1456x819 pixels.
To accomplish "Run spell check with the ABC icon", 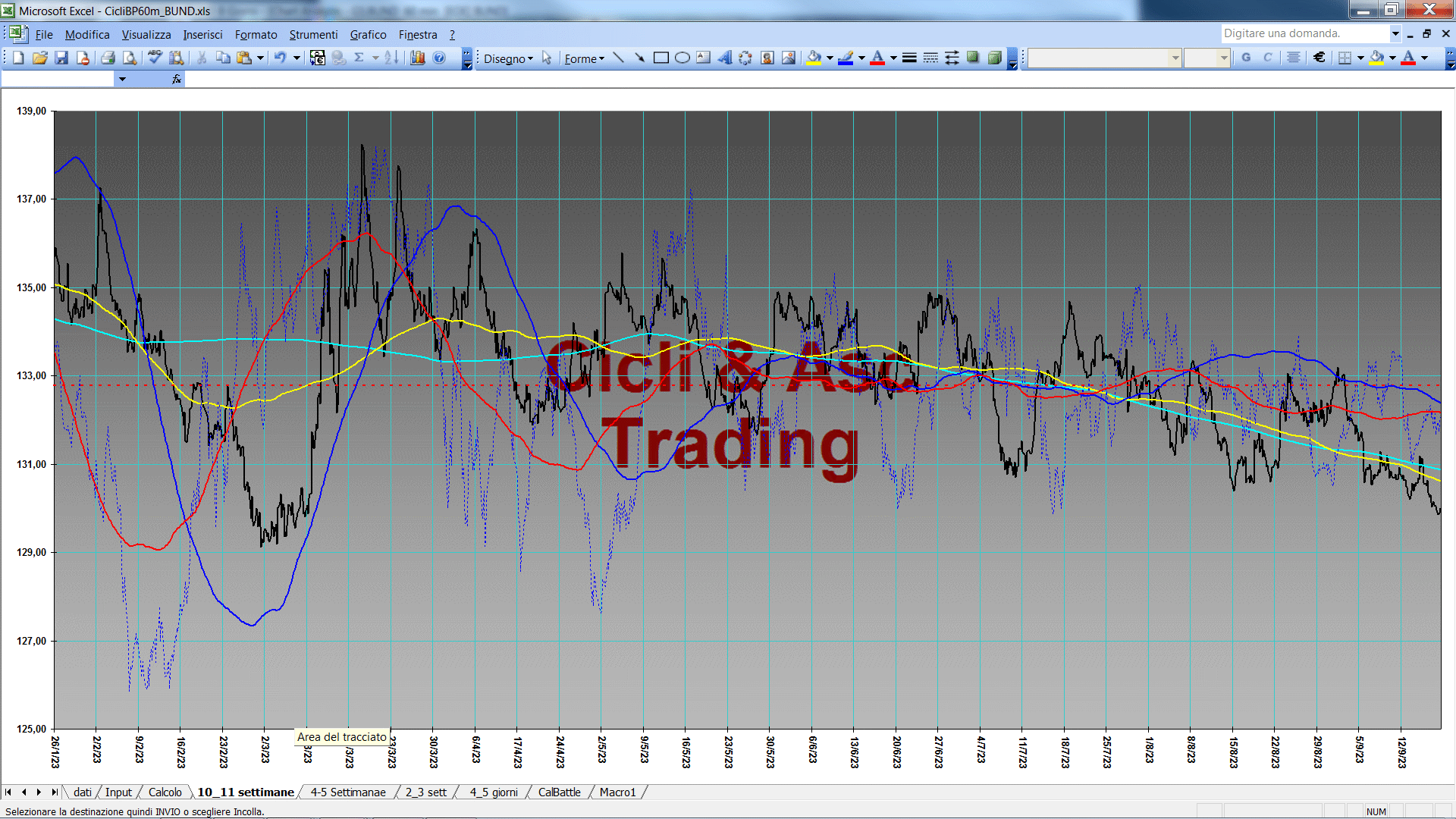I will (x=155, y=58).
